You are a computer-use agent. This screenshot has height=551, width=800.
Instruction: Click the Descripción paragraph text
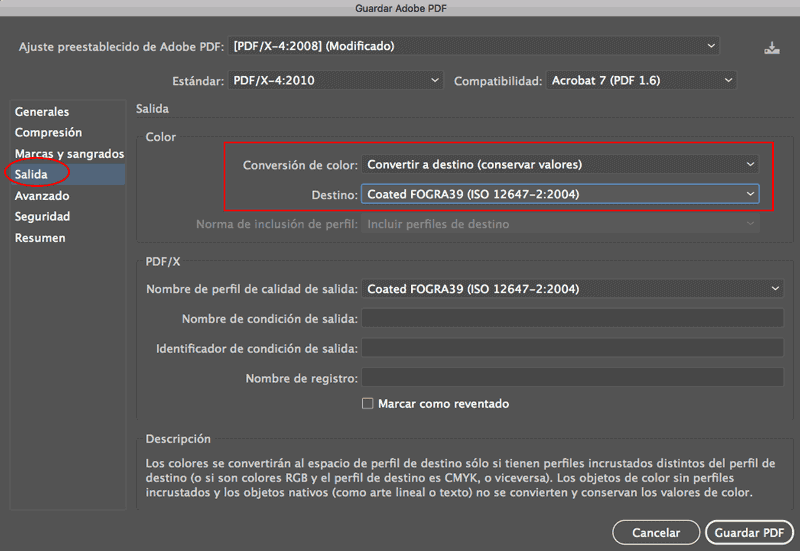[x=460, y=478]
